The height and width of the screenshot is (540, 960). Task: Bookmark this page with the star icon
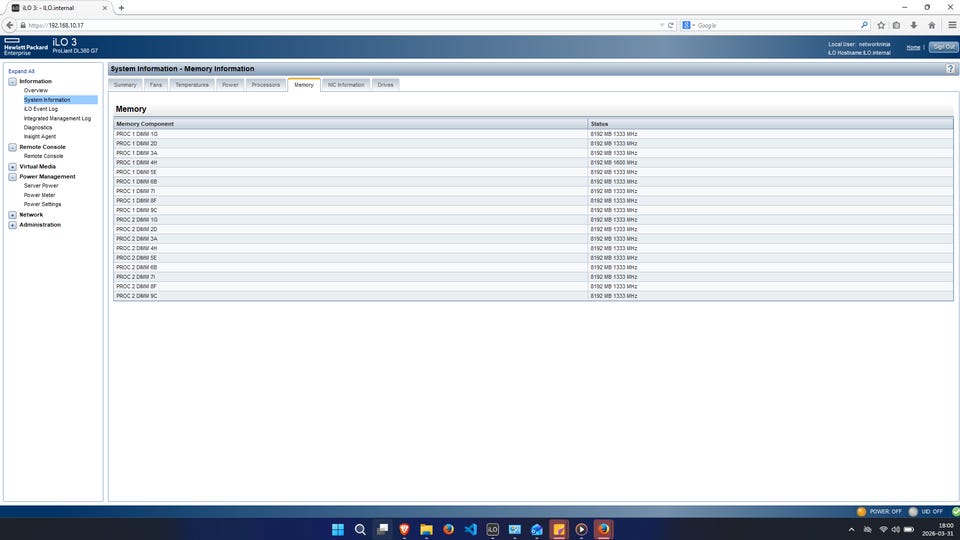881,25
